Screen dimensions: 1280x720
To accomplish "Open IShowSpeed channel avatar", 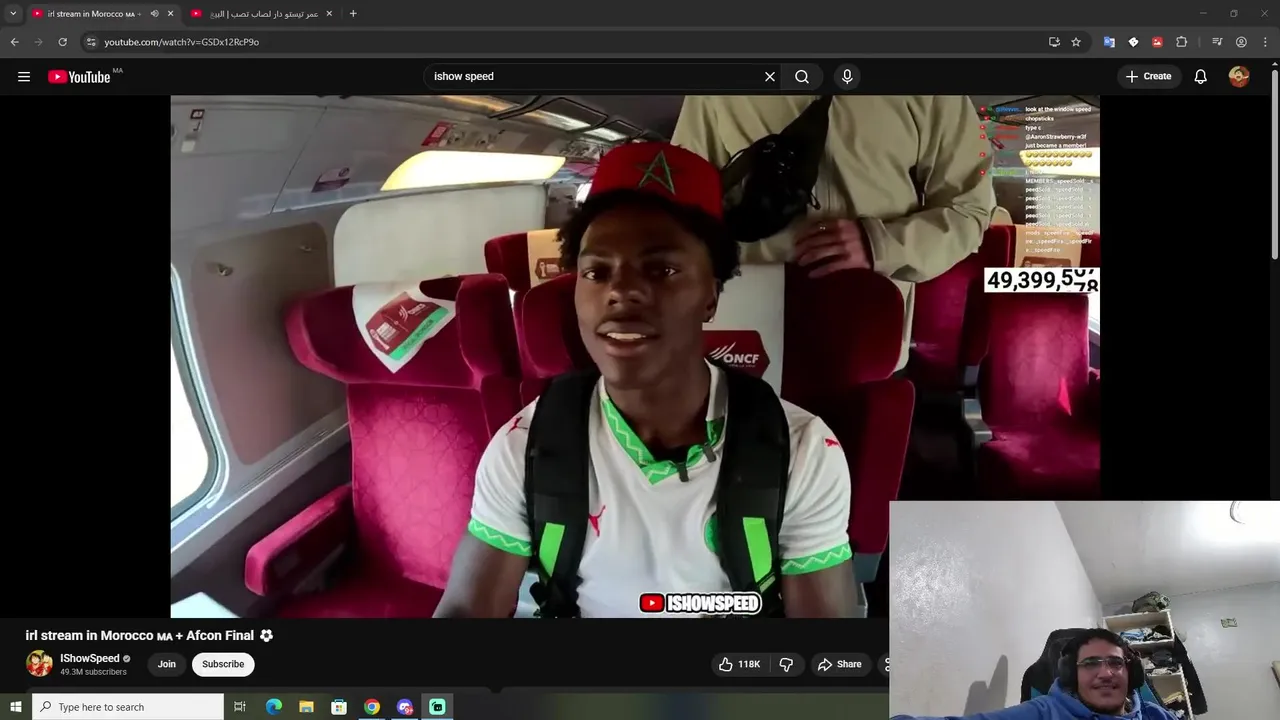I will (x=39, y=663).
